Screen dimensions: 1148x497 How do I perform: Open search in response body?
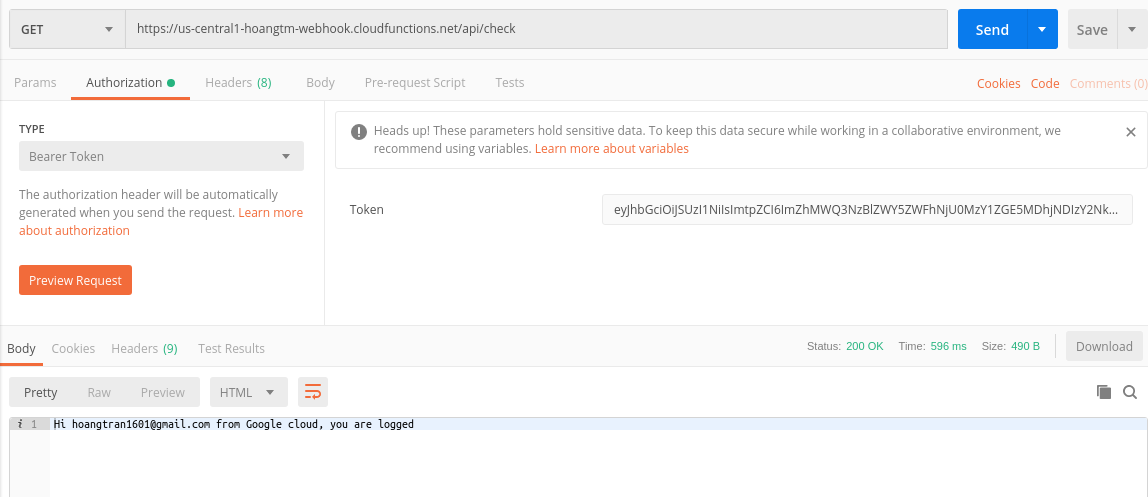(x=1130, y=392)
